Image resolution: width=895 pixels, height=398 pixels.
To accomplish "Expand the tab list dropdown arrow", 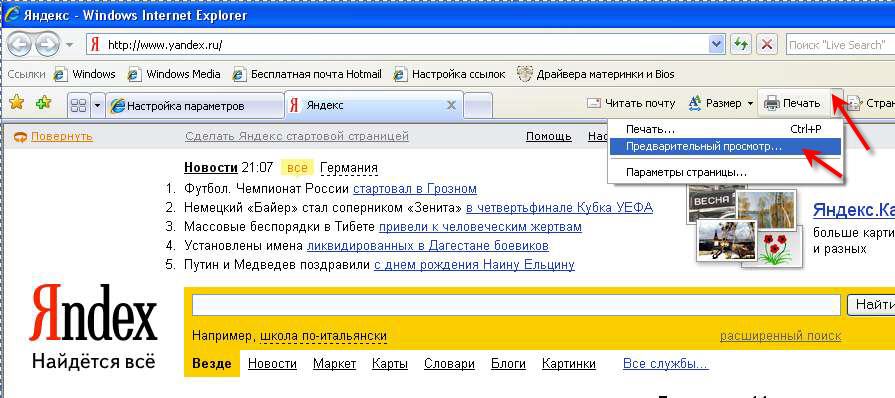I will [97, 105].
